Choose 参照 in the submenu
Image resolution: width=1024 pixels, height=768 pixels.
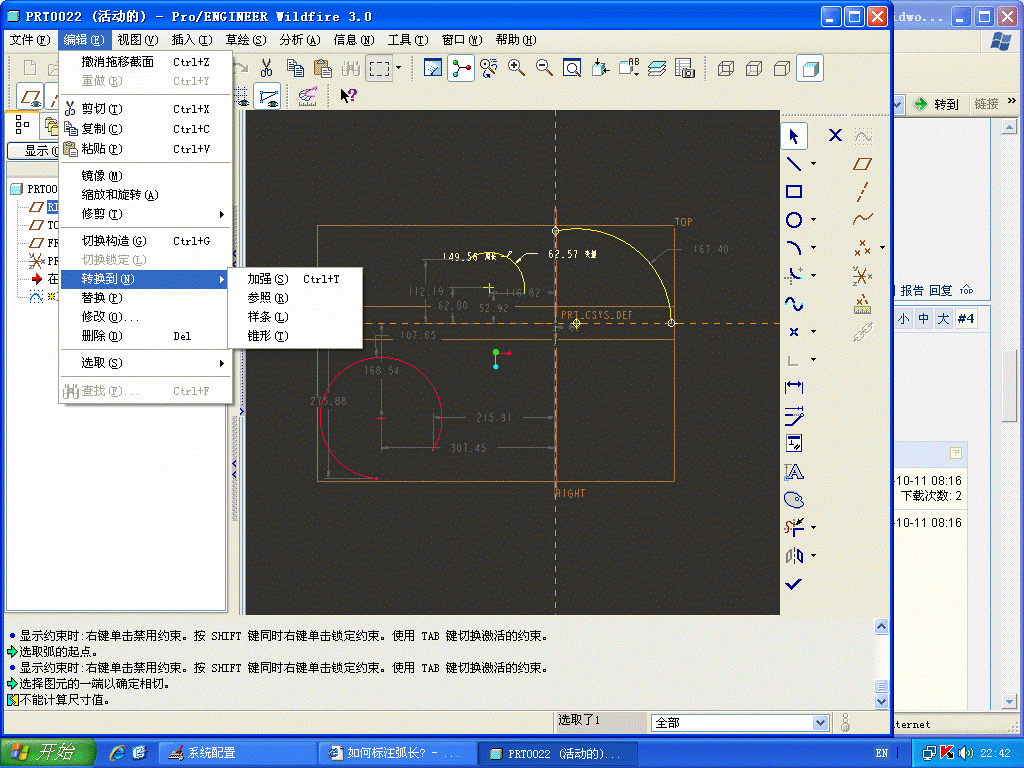point(295,298)
